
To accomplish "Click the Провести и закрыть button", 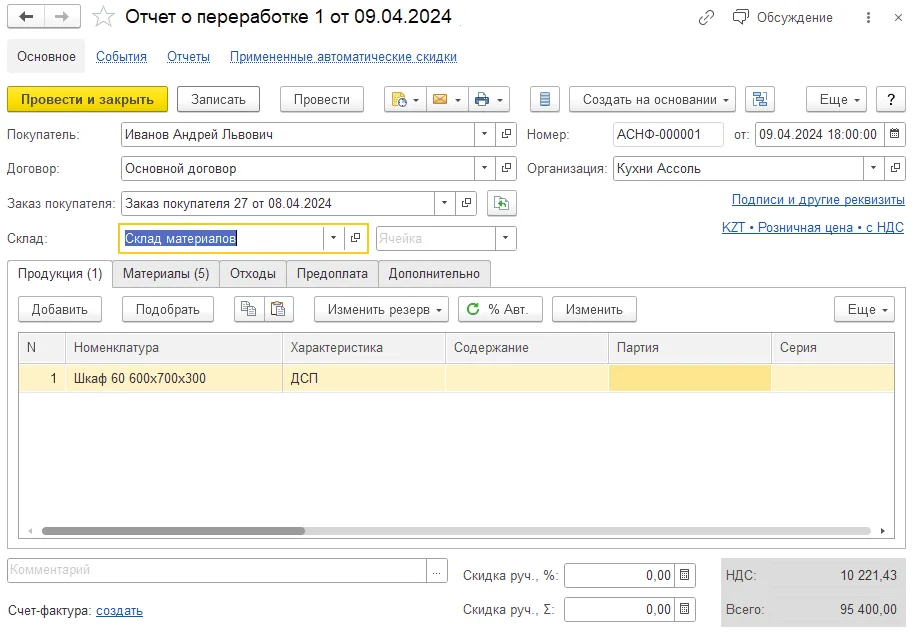I will (87, 100).
